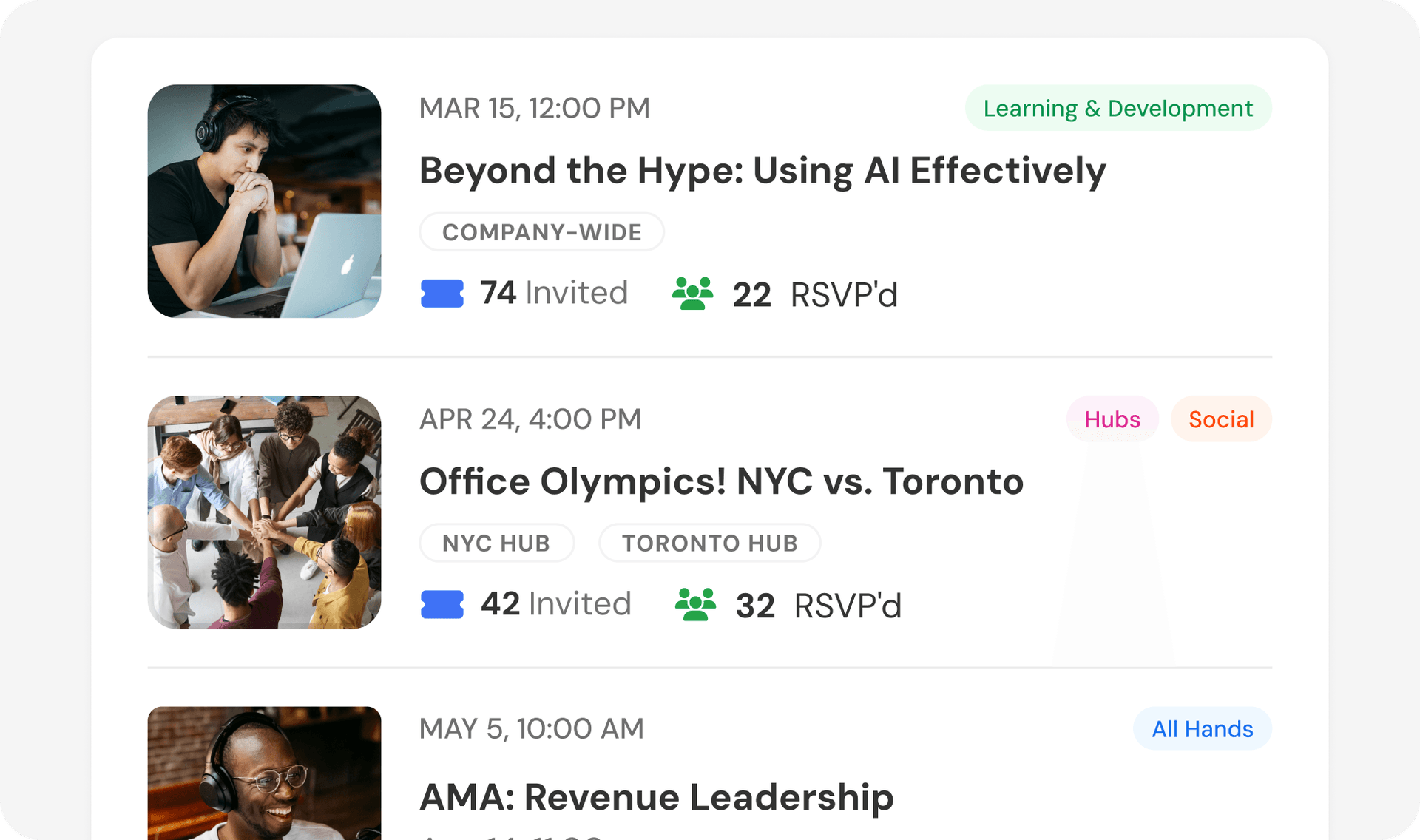Open Beyond the Hype: Using AI Effectively event
Viewport: 1420px width, 840px height.
point(763,171)
